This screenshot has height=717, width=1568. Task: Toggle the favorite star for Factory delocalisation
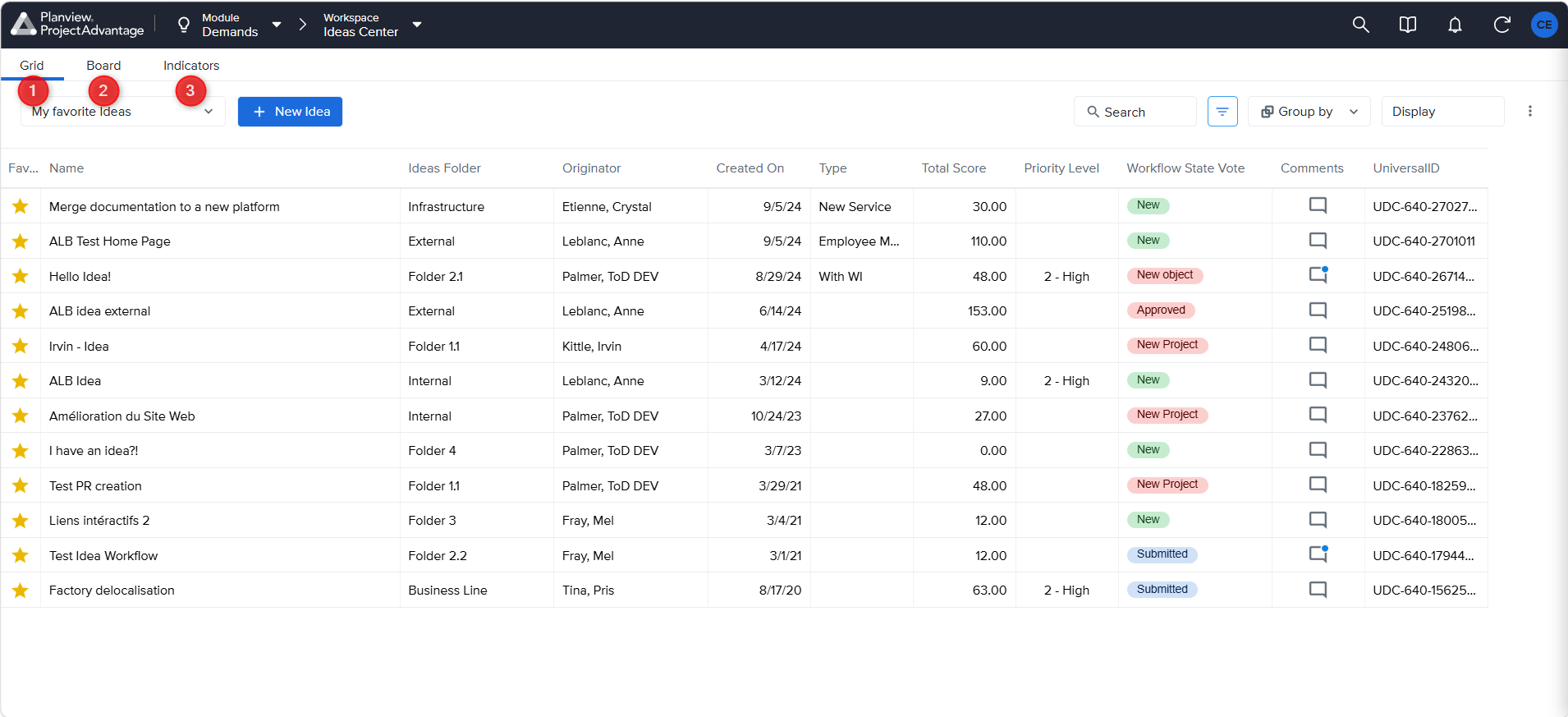pyautogui.click(x=21, y=590)
